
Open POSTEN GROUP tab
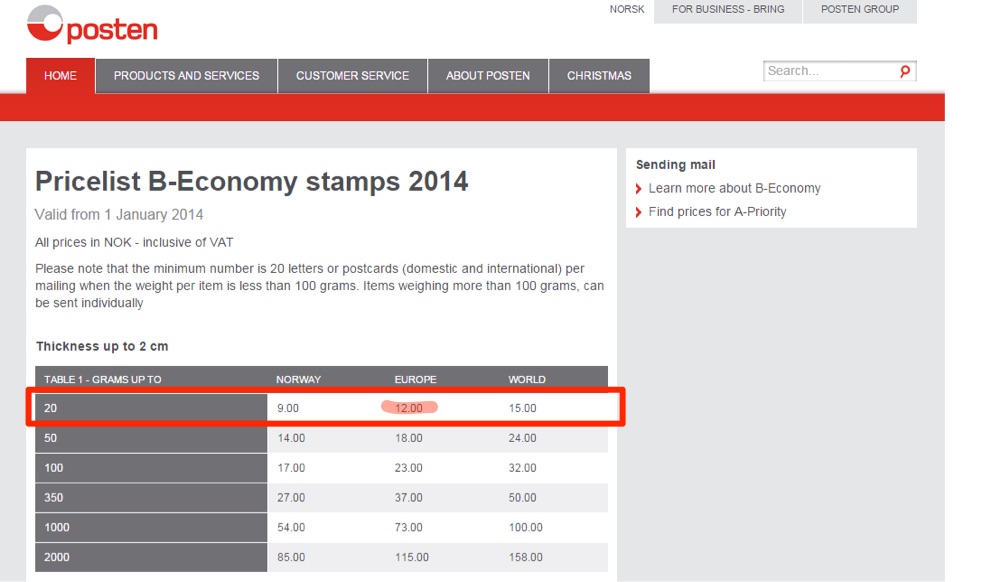click(860, 10)
